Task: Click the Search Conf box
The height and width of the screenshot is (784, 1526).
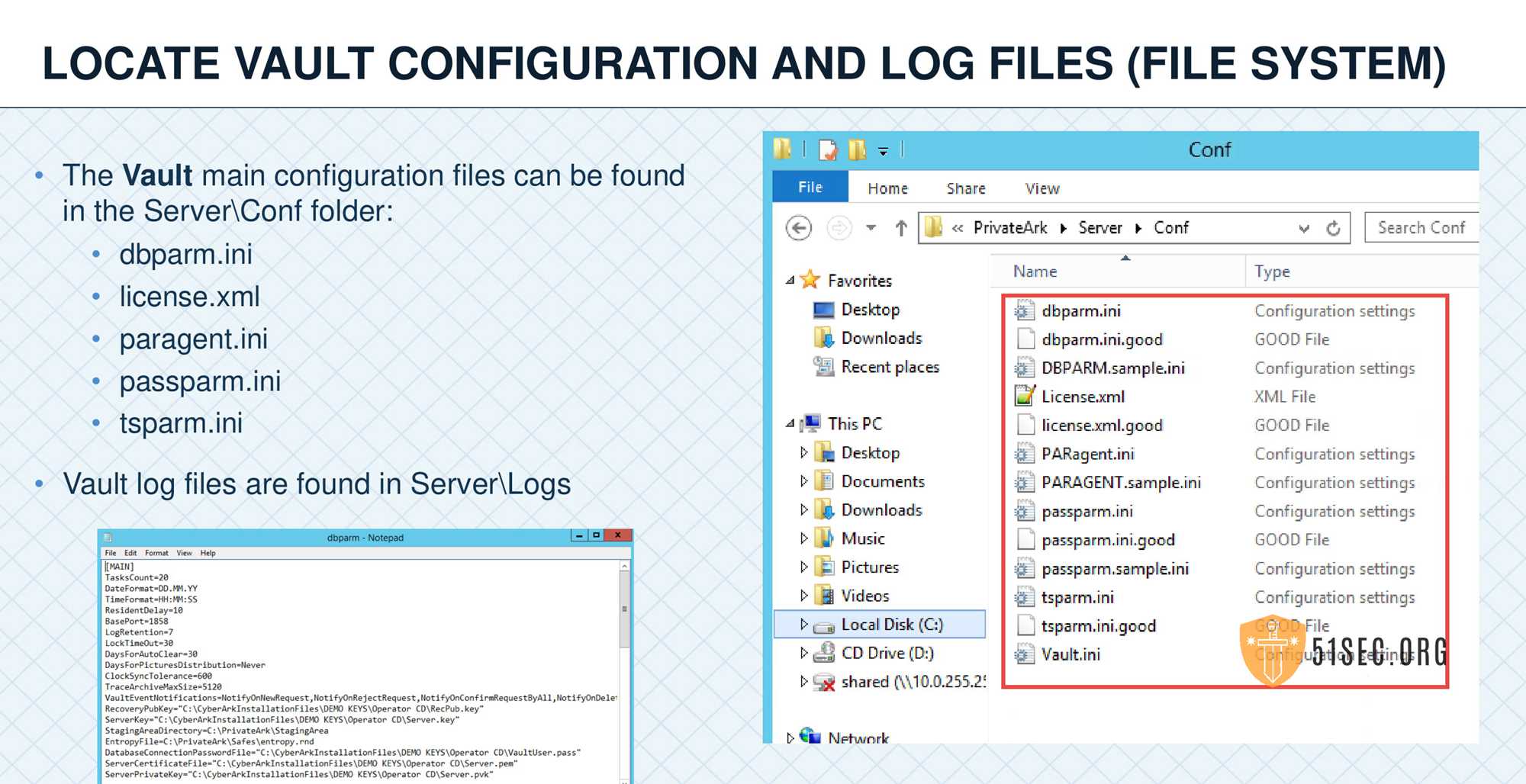Action: coord(1421,228)
